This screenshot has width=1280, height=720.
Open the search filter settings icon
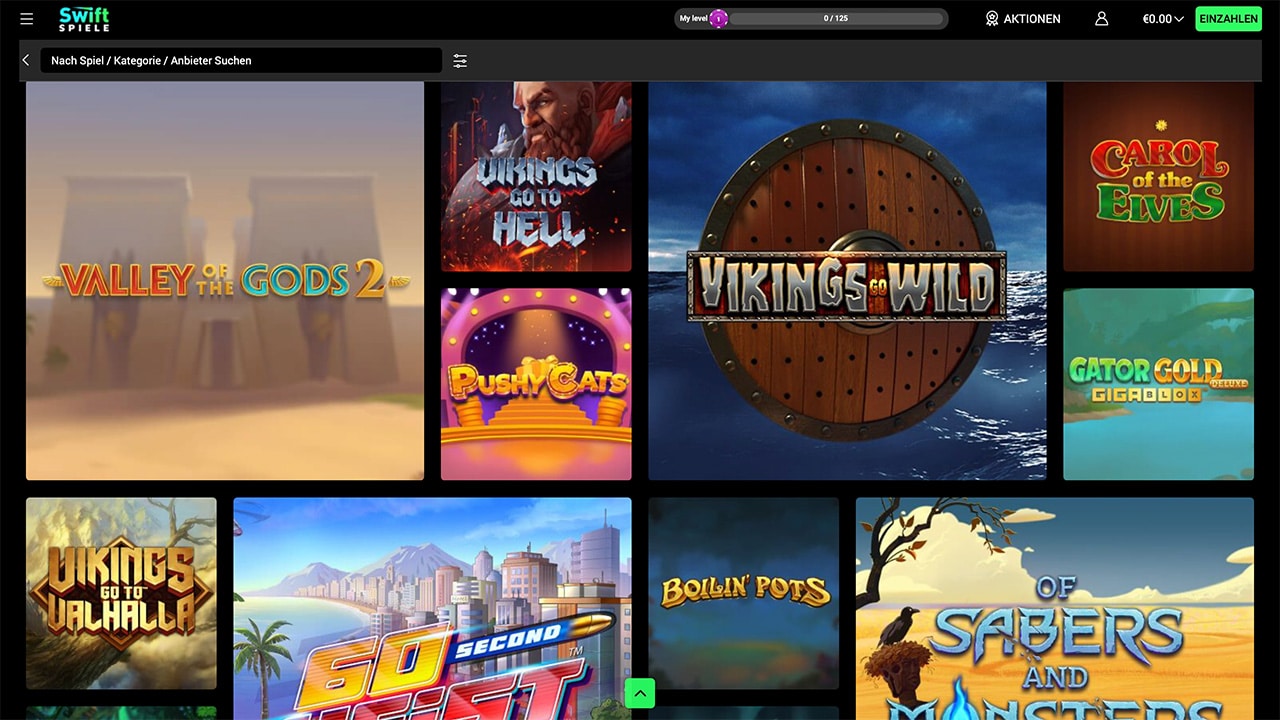(460, 61)
